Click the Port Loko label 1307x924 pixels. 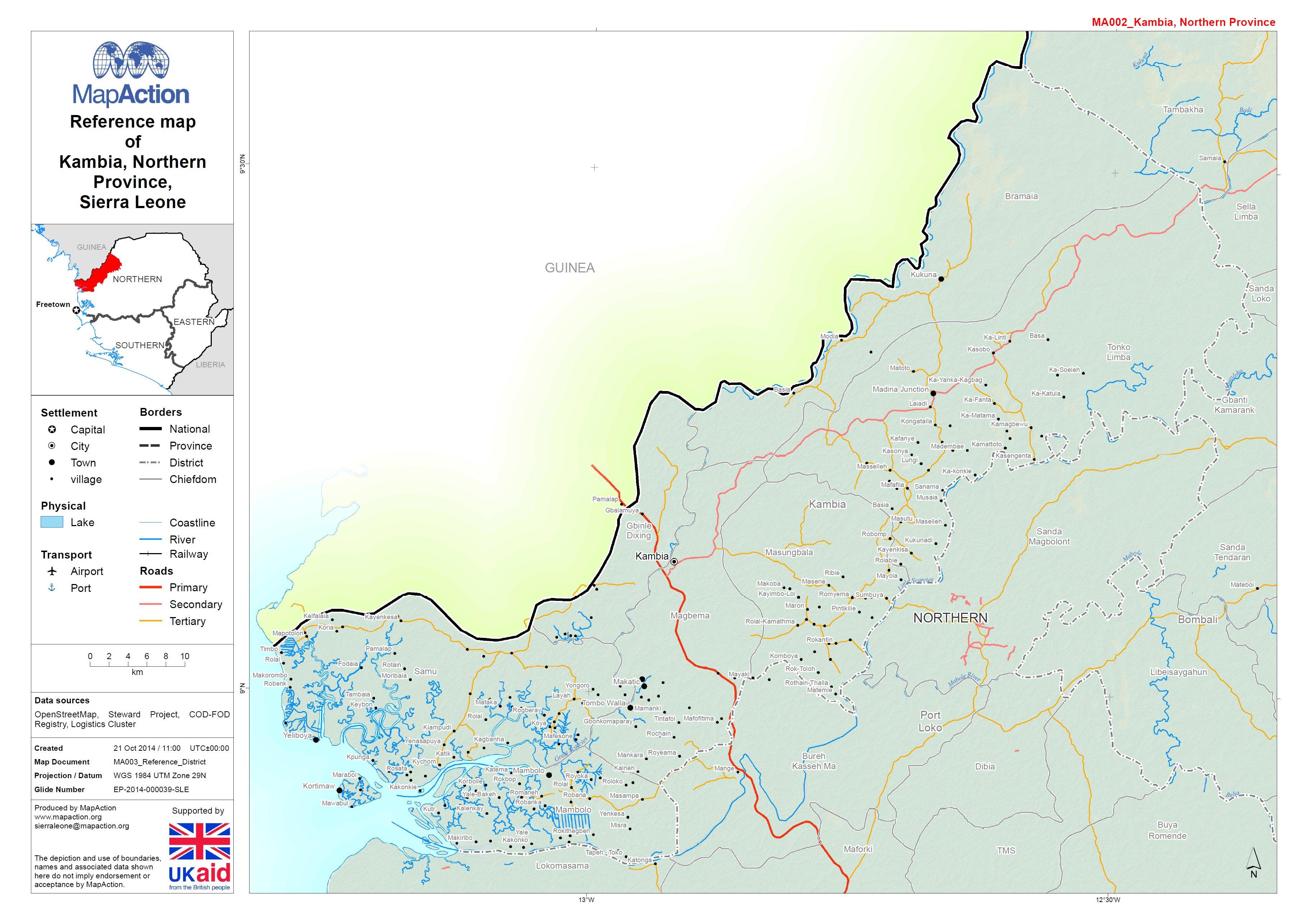(x=931, y=721)
